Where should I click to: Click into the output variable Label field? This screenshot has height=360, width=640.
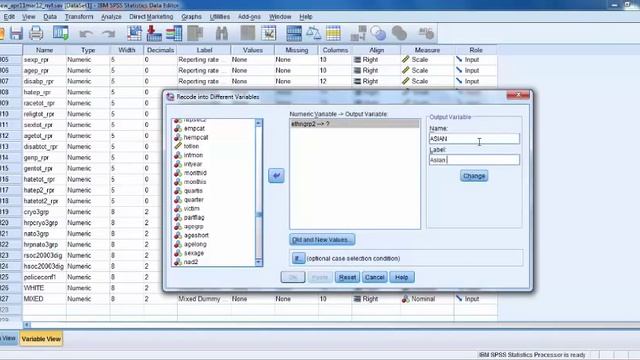(x=474, y=160)
